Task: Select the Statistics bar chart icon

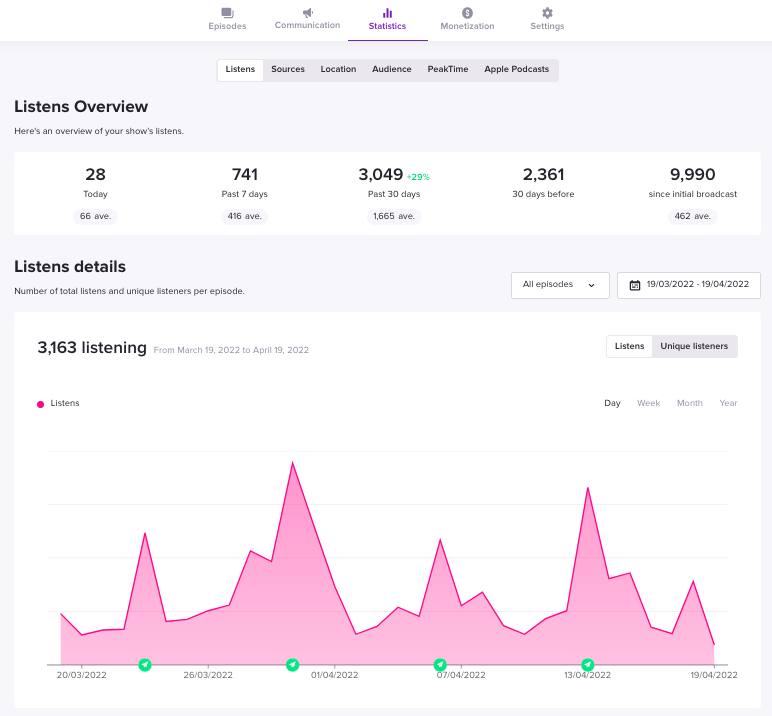Action: coord(387,13)
